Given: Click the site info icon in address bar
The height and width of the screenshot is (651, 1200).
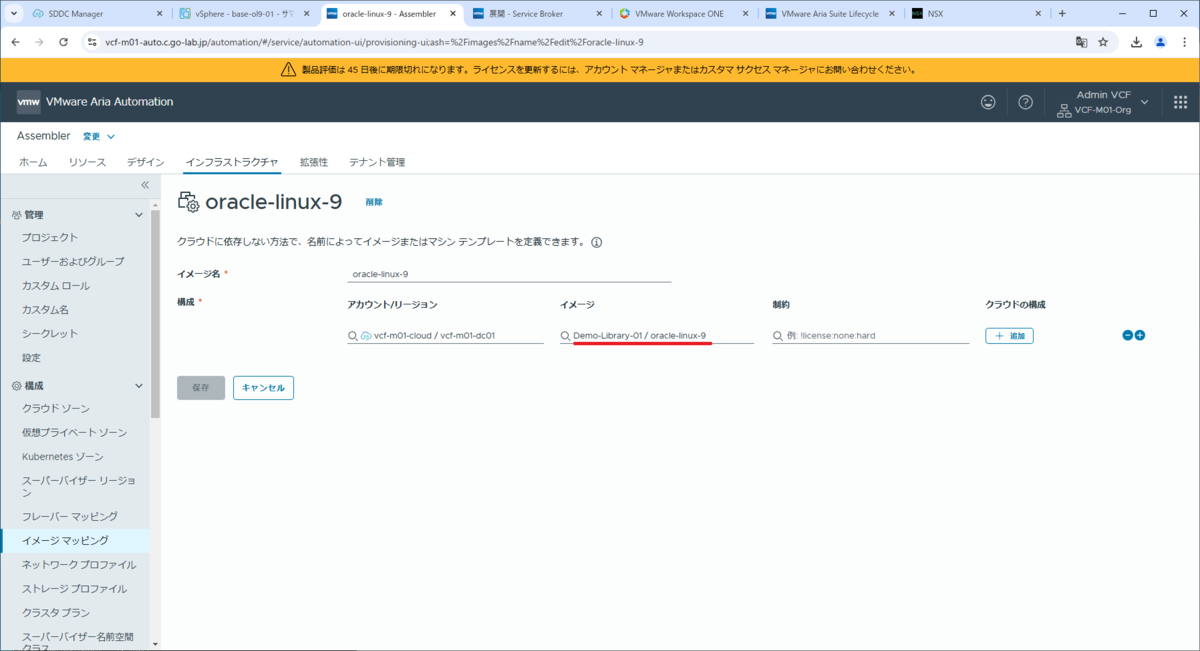Looking at the screenshot, I should 91,42.
